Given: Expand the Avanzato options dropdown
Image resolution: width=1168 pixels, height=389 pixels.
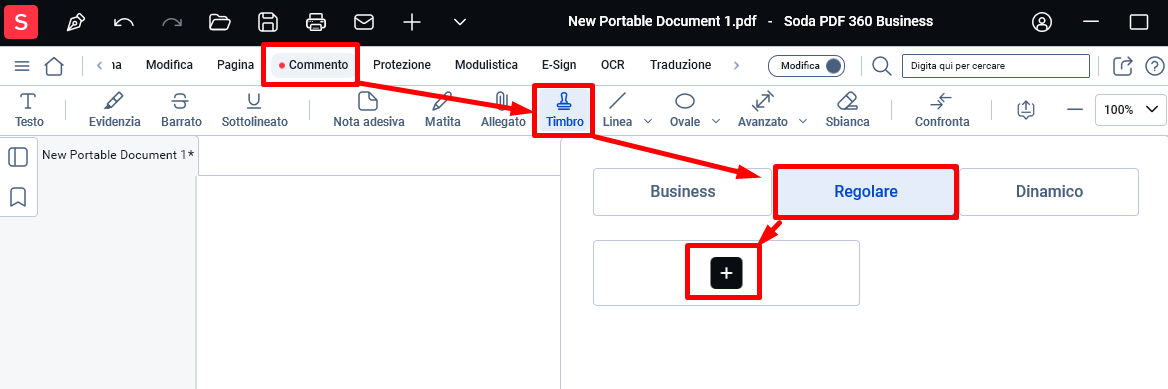Looking at the screenshot, I should point(803,121).
